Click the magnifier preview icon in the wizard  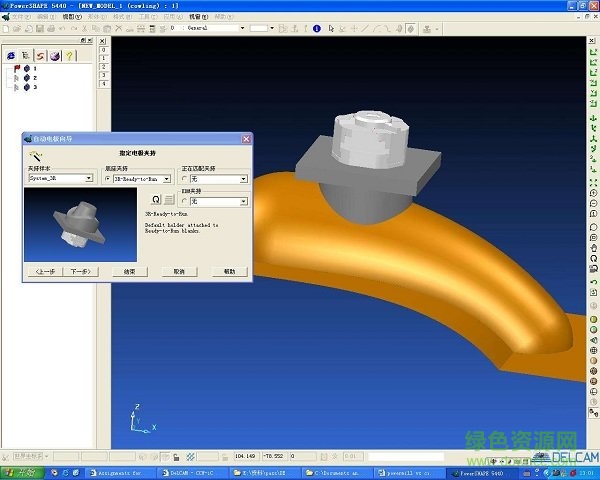[156, 200]
